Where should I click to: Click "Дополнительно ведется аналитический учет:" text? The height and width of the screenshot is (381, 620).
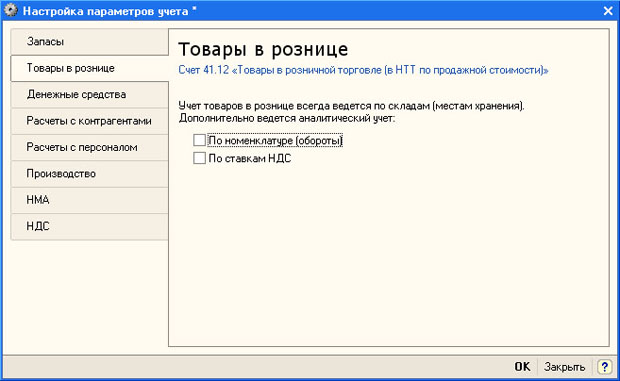(287, 118)
